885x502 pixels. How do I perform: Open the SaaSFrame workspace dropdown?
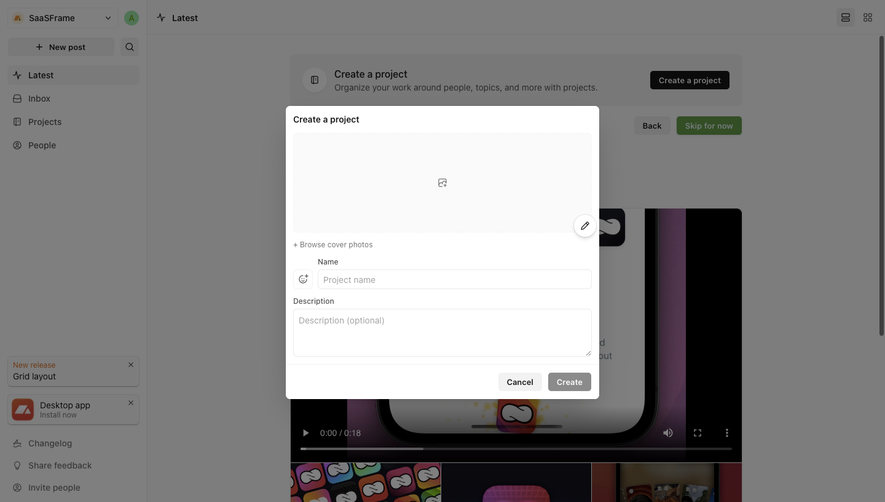coord(63,18)
